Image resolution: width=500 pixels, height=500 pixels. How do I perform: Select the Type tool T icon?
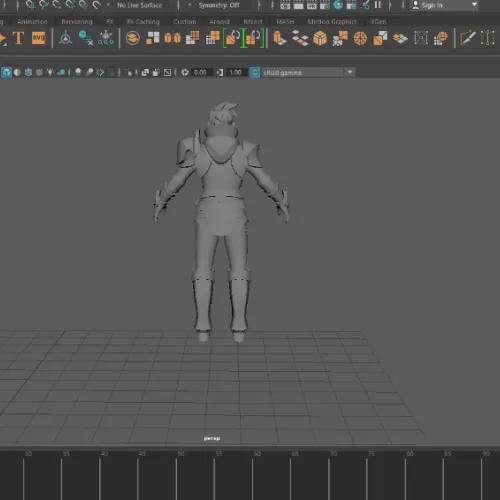coord(18,38)
